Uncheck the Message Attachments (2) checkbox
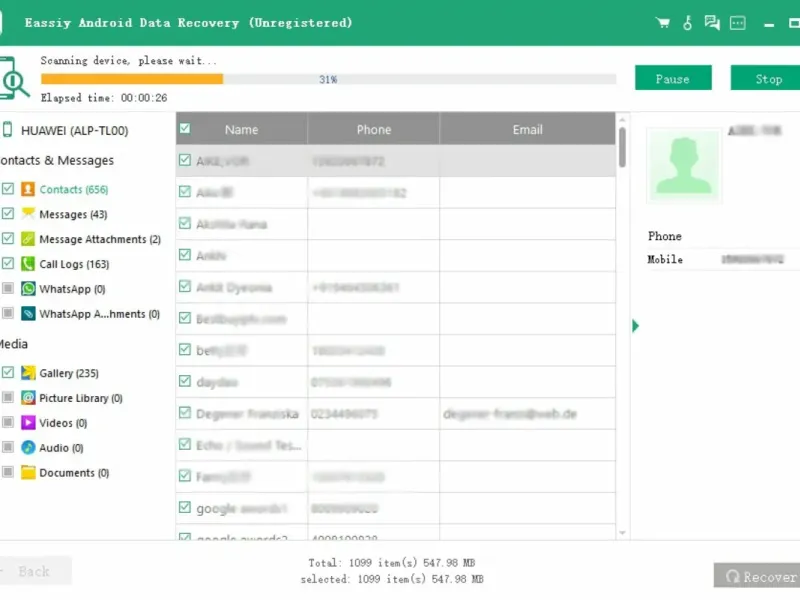Screen dimensions: 800x600 8,238
